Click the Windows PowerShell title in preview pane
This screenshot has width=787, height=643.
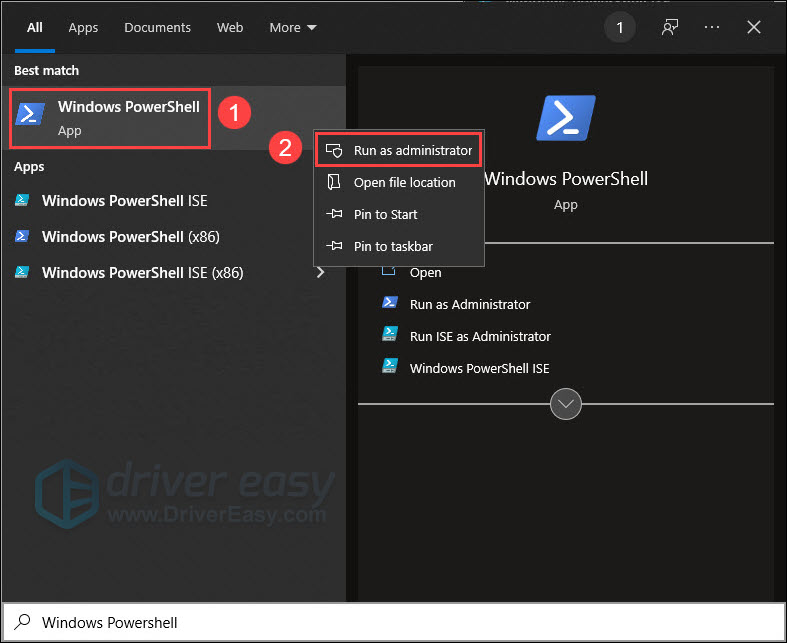coord(566,179)
